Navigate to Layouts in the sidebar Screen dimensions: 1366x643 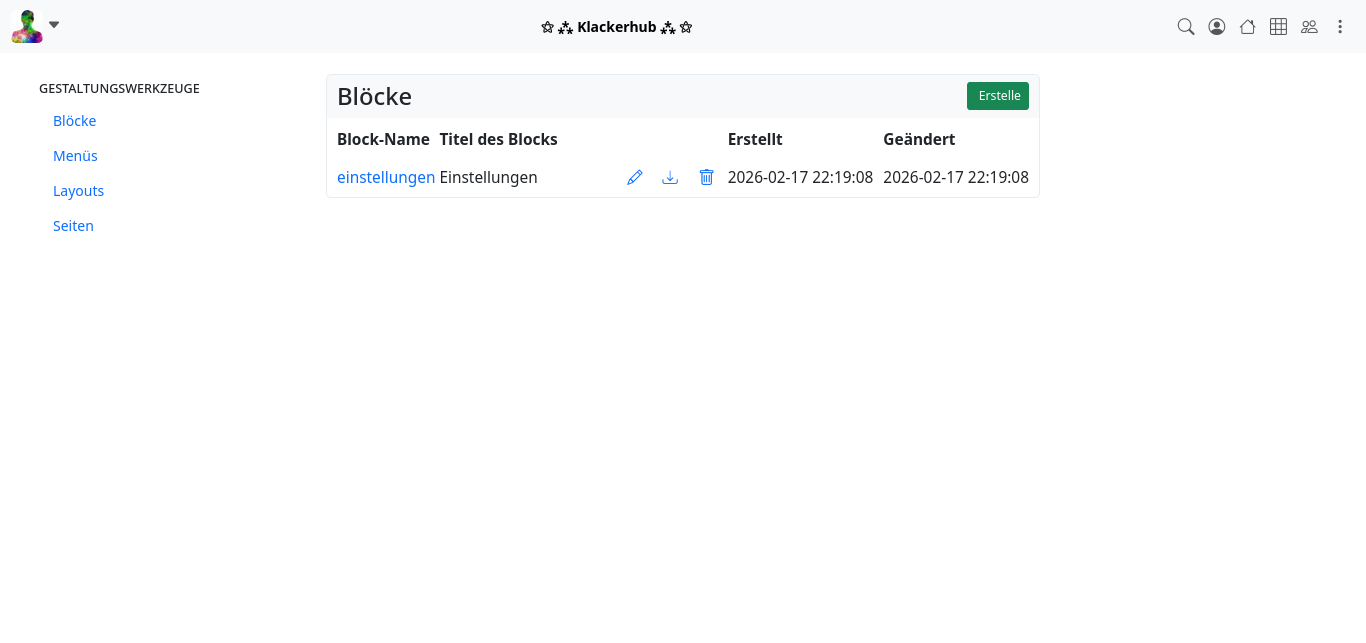pyautogui.click(x=78, y=191)
